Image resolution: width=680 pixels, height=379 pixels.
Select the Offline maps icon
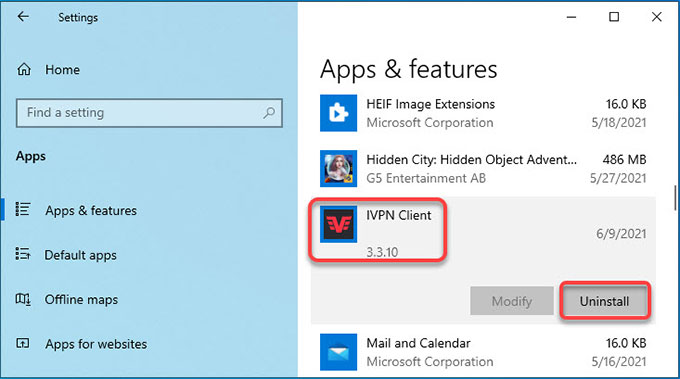(x=23, y=299)
